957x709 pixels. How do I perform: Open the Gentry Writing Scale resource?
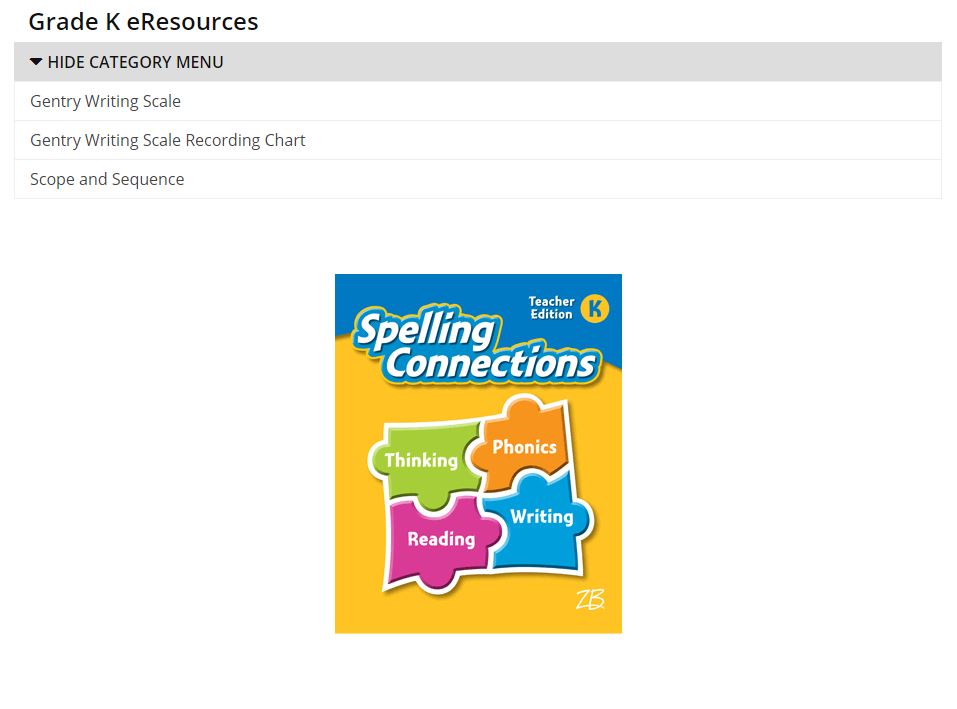click(106, 101)
